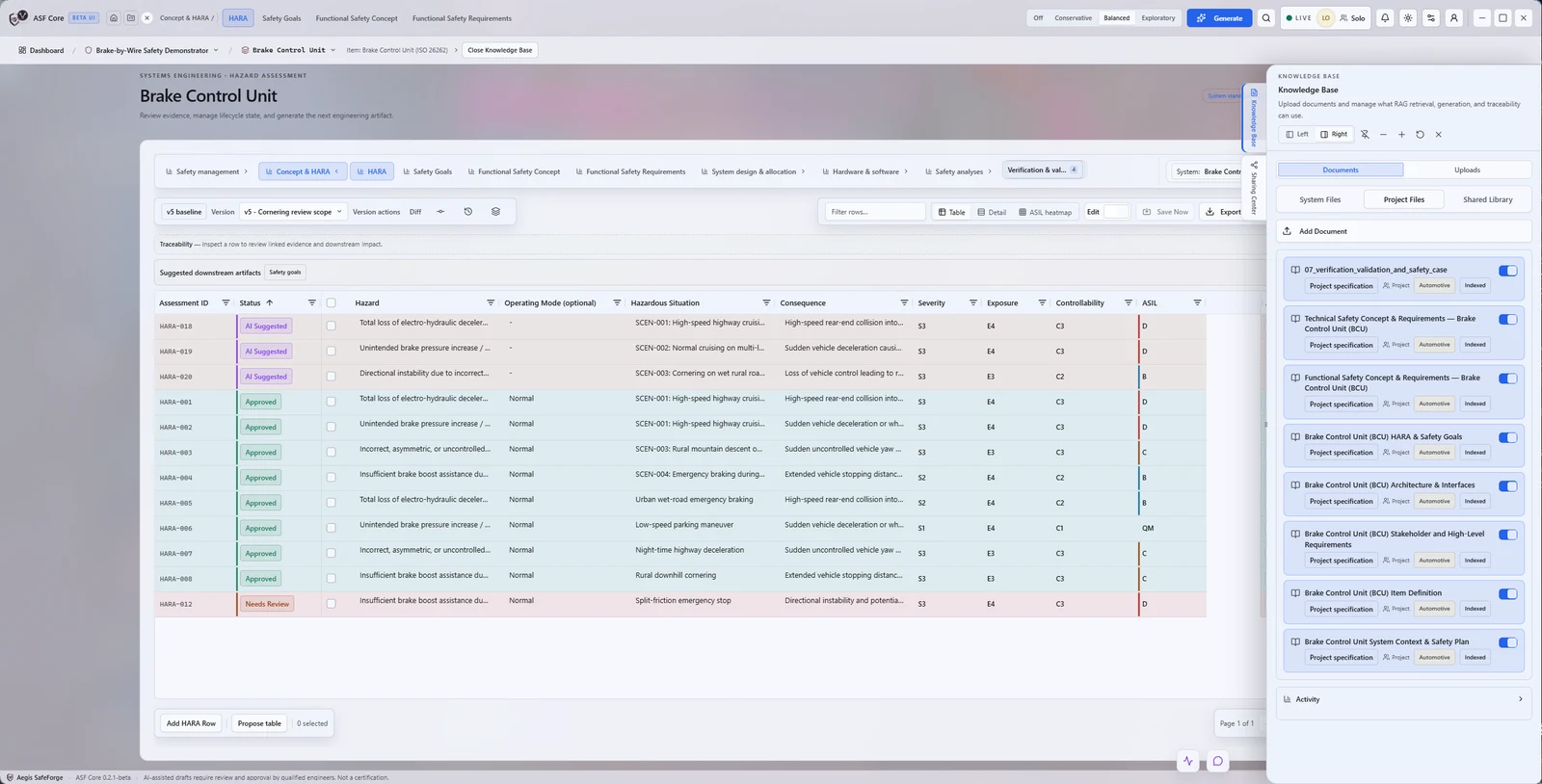The height and width of the screenshot is (784, 1542).
Task: Open the chat bubble icon at bottom
Action: pyautogui.click(x=1217, y=761)
